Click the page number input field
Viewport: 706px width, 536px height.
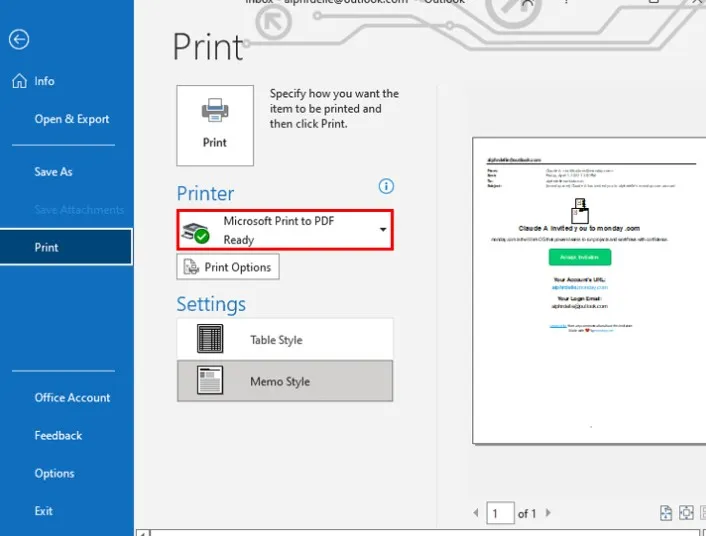(499, 514)
